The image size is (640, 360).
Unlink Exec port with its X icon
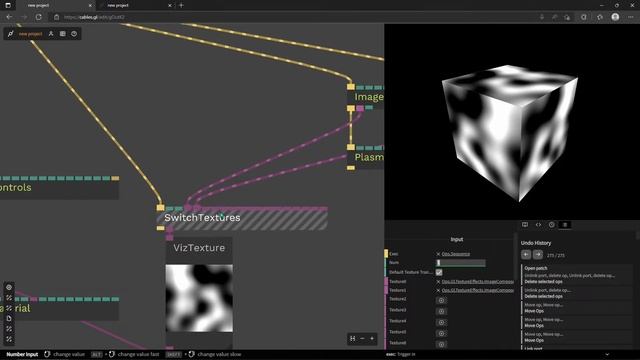[438, 254]
